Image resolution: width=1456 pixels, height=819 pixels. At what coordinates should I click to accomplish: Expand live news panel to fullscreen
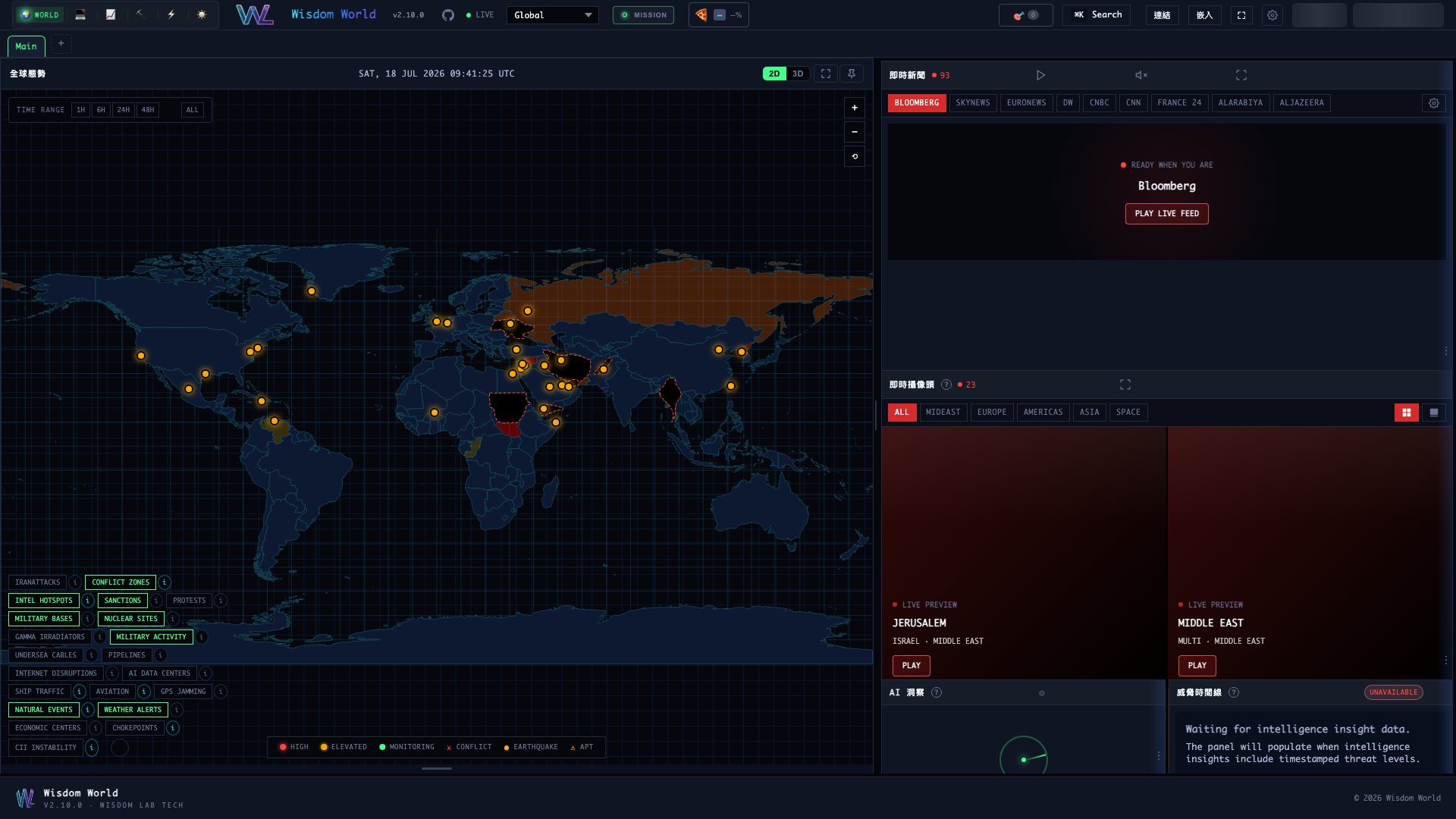pos(1241,75)
